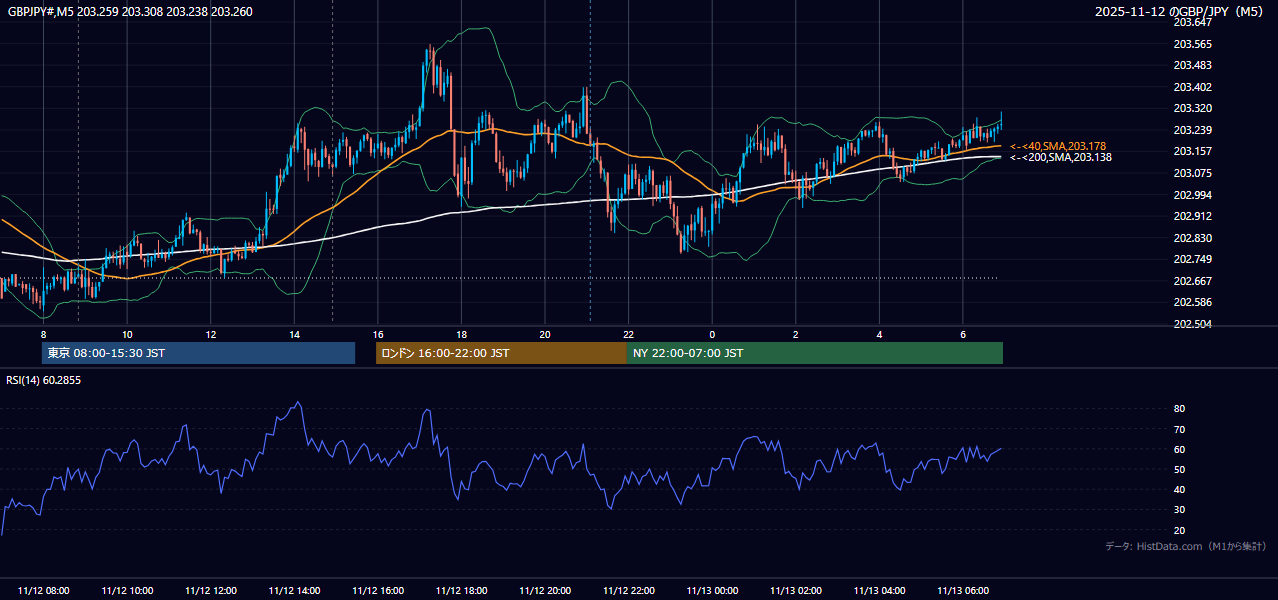The image size is (1278, 600).
Task: Click the 11/12 16:00 date label
Action: click(378, 591)
